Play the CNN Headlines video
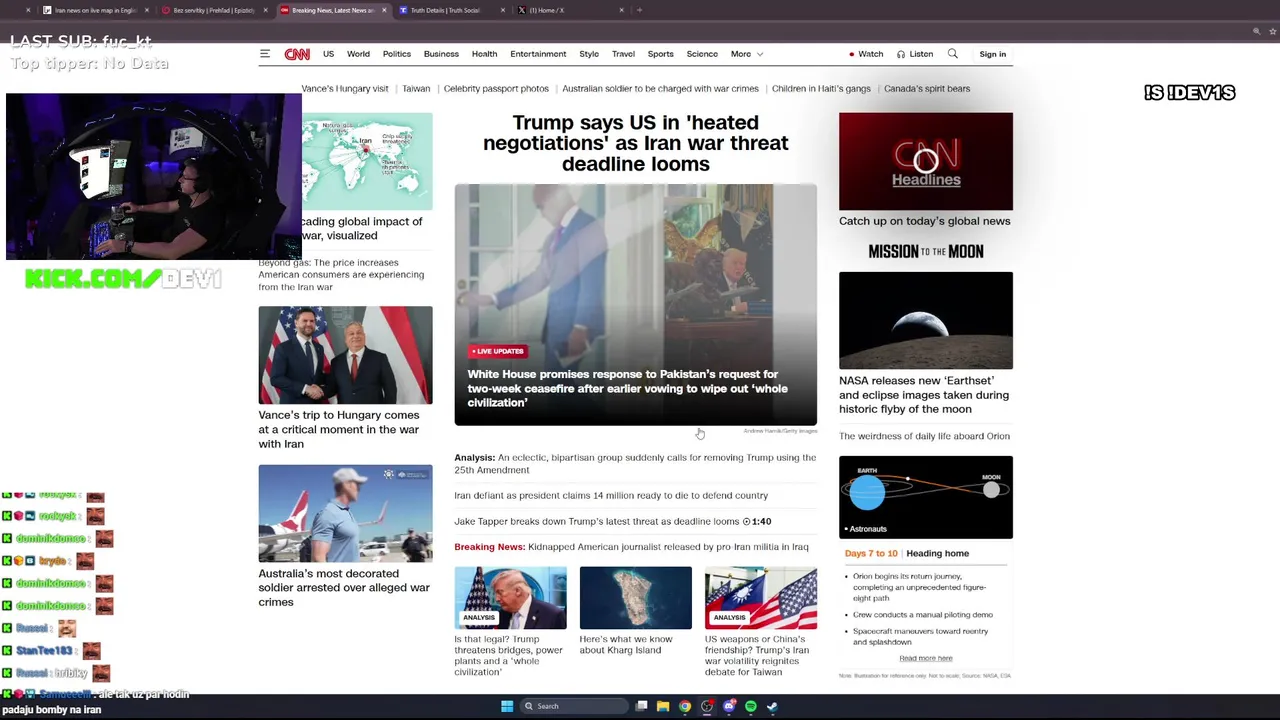 point(926,161)
